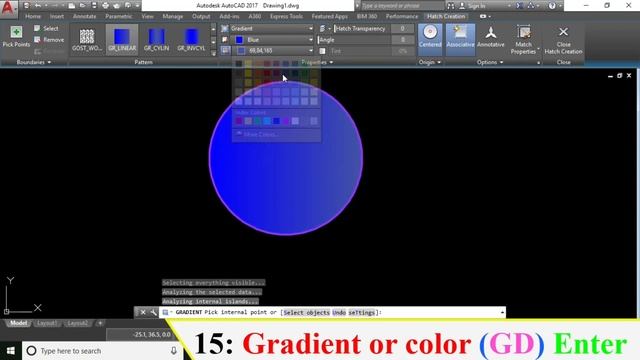Edit the Angle value field
Viewport: 640px width, 360px height.
[x=402, y=40]
